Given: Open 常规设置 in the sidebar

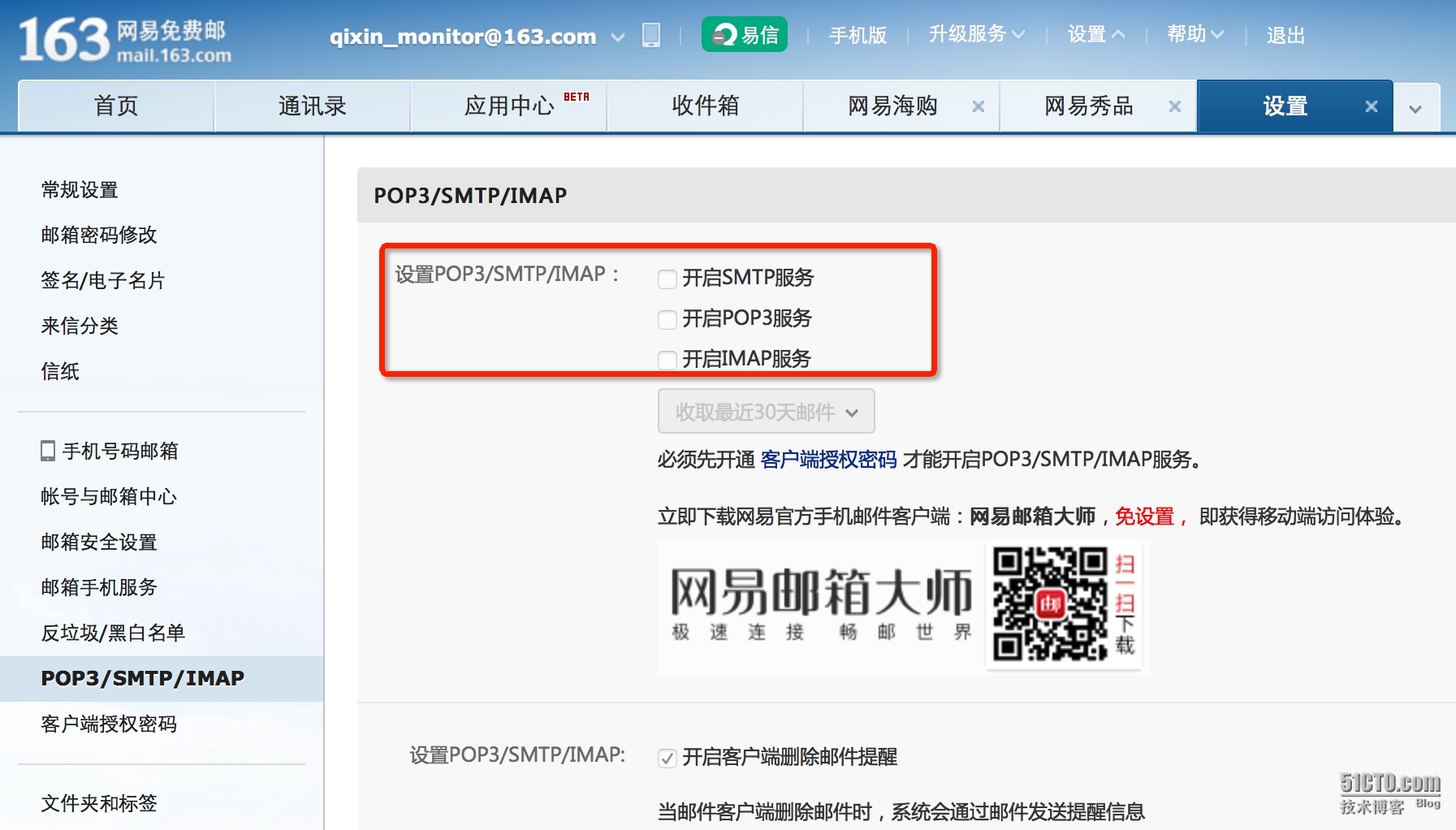Looking at the screenshot, I should [80, 190].
